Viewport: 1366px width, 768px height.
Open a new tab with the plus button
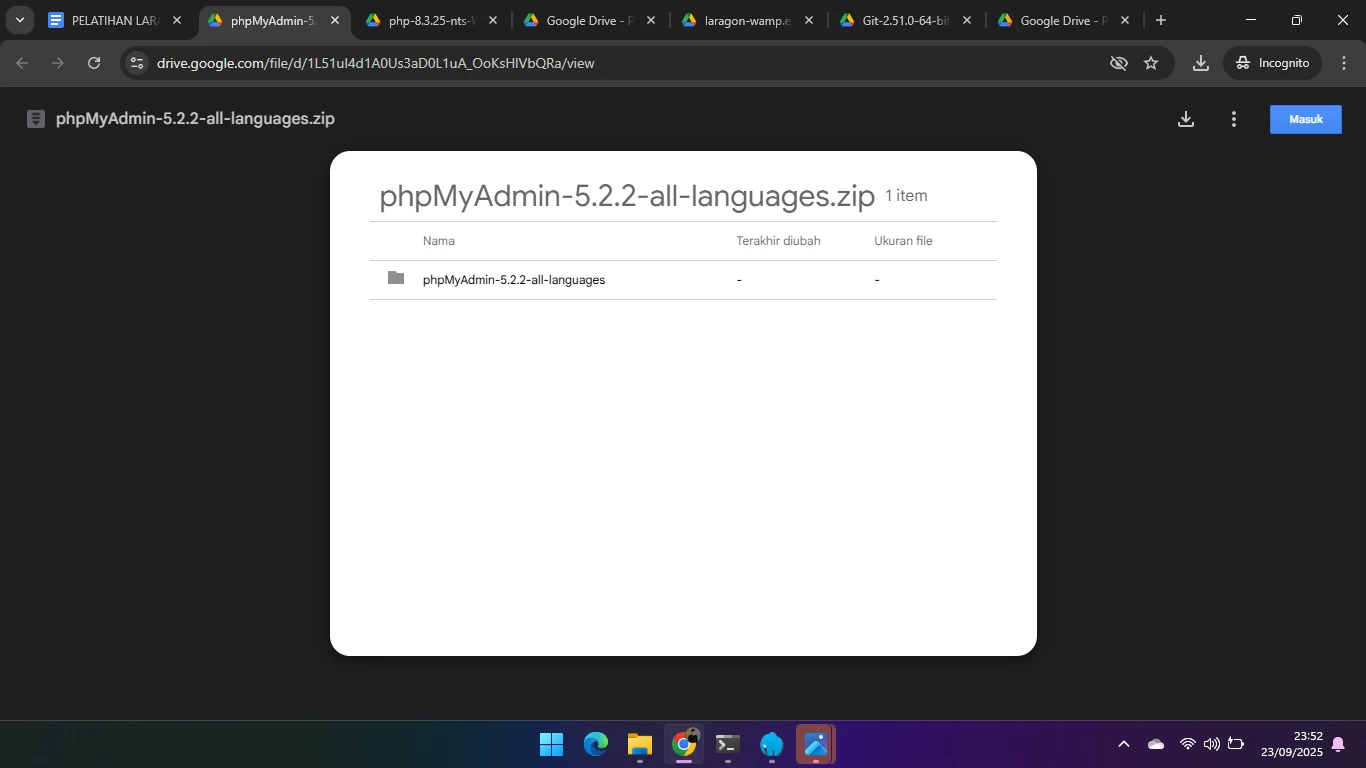pyautogui.click(x=1160, y=20)
